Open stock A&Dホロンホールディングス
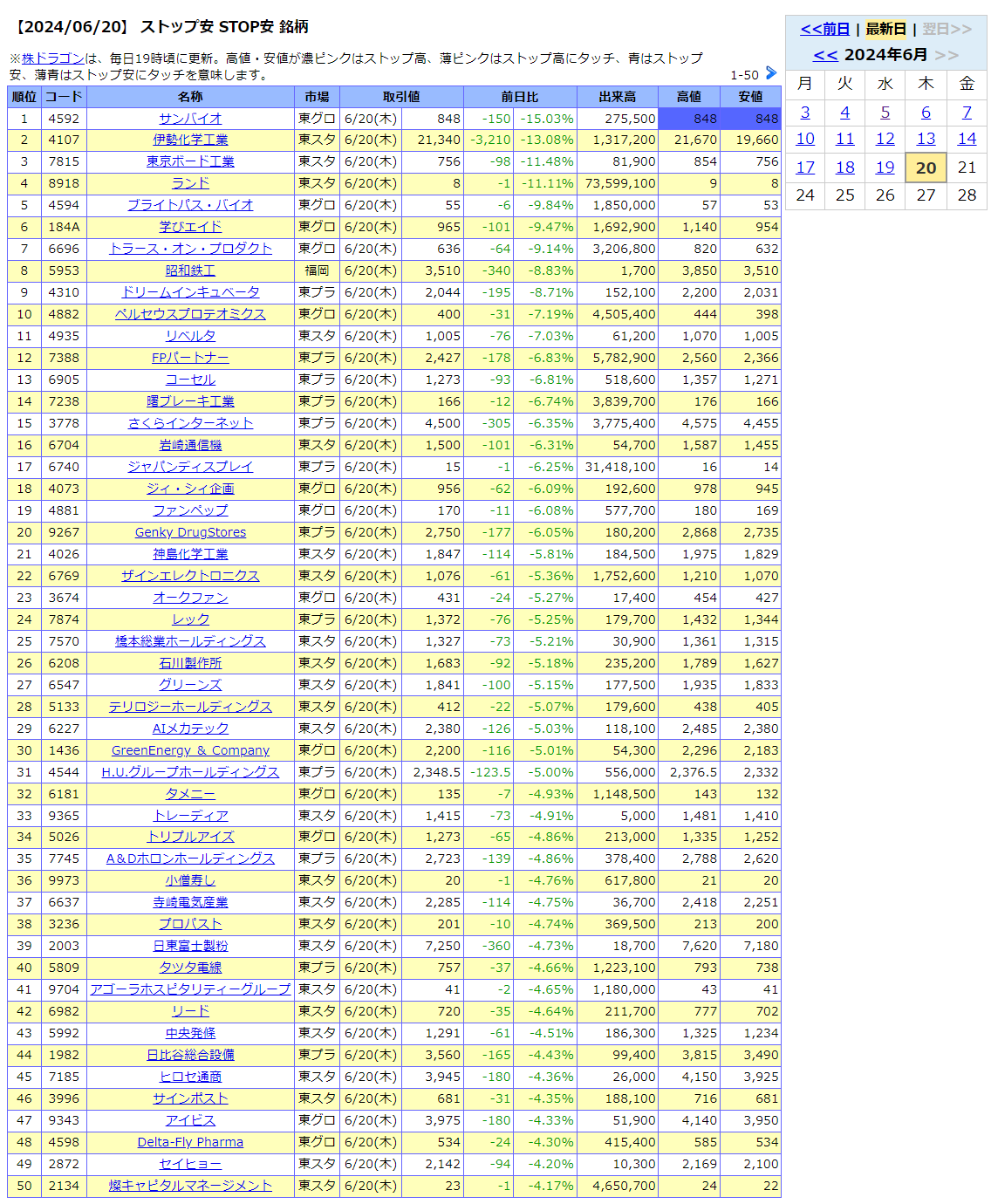This screenshot has width=991, height=1204. (x=190, y=859)
